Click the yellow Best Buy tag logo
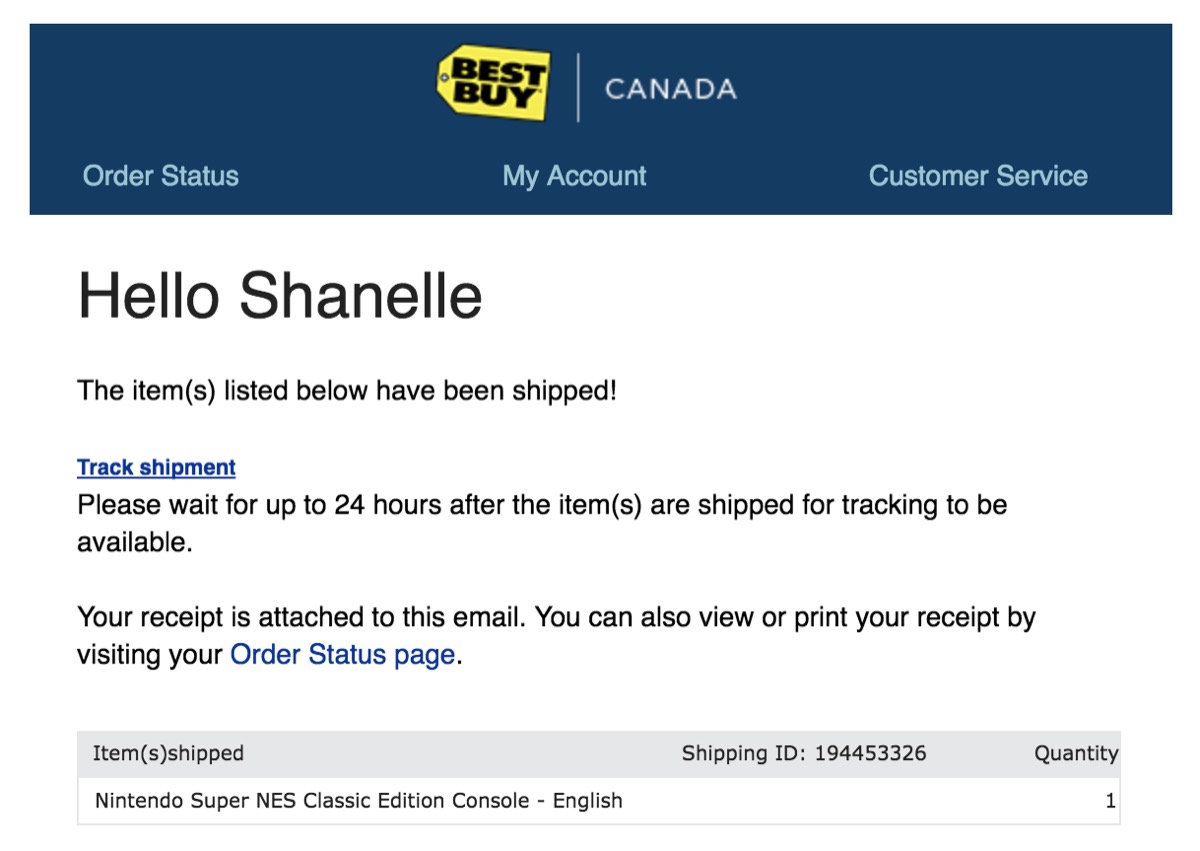1200x851 pixels. coord(495,83)
